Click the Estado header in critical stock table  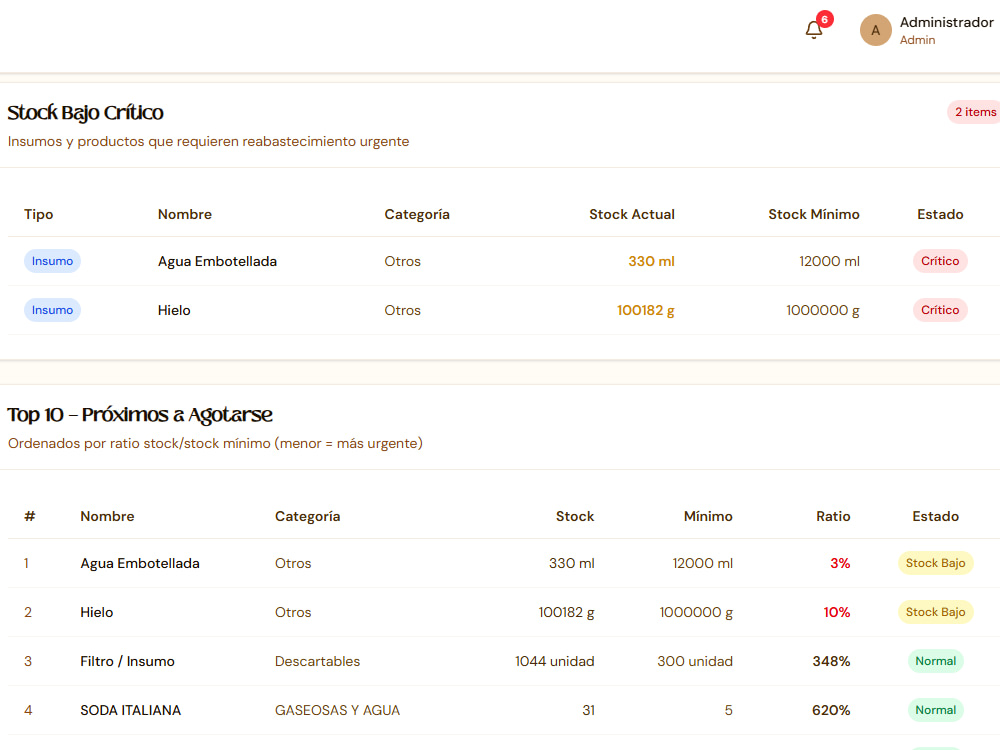[x=940, y=214]
